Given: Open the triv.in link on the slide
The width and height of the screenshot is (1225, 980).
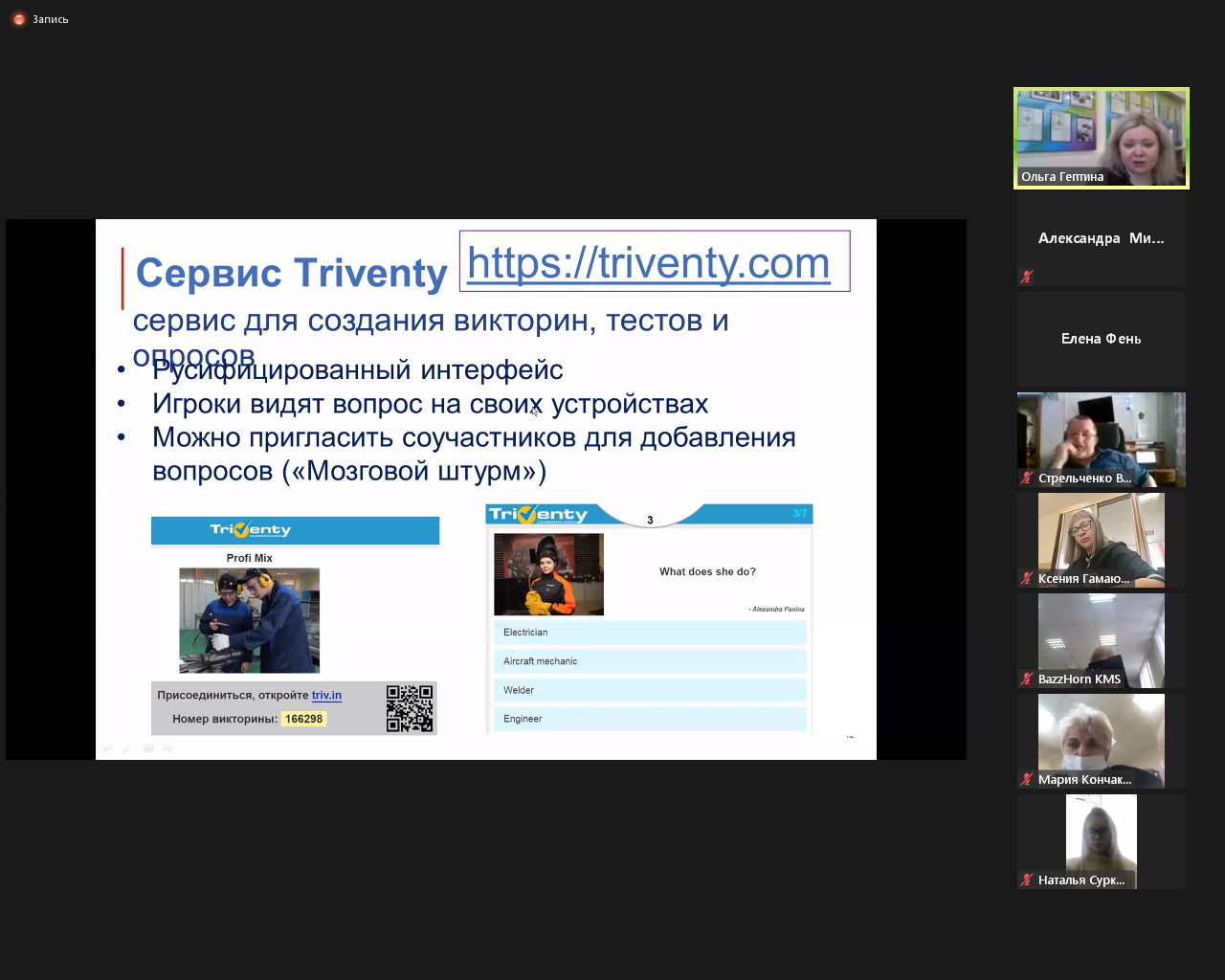Looking at the screenshot, I should 326,695.
